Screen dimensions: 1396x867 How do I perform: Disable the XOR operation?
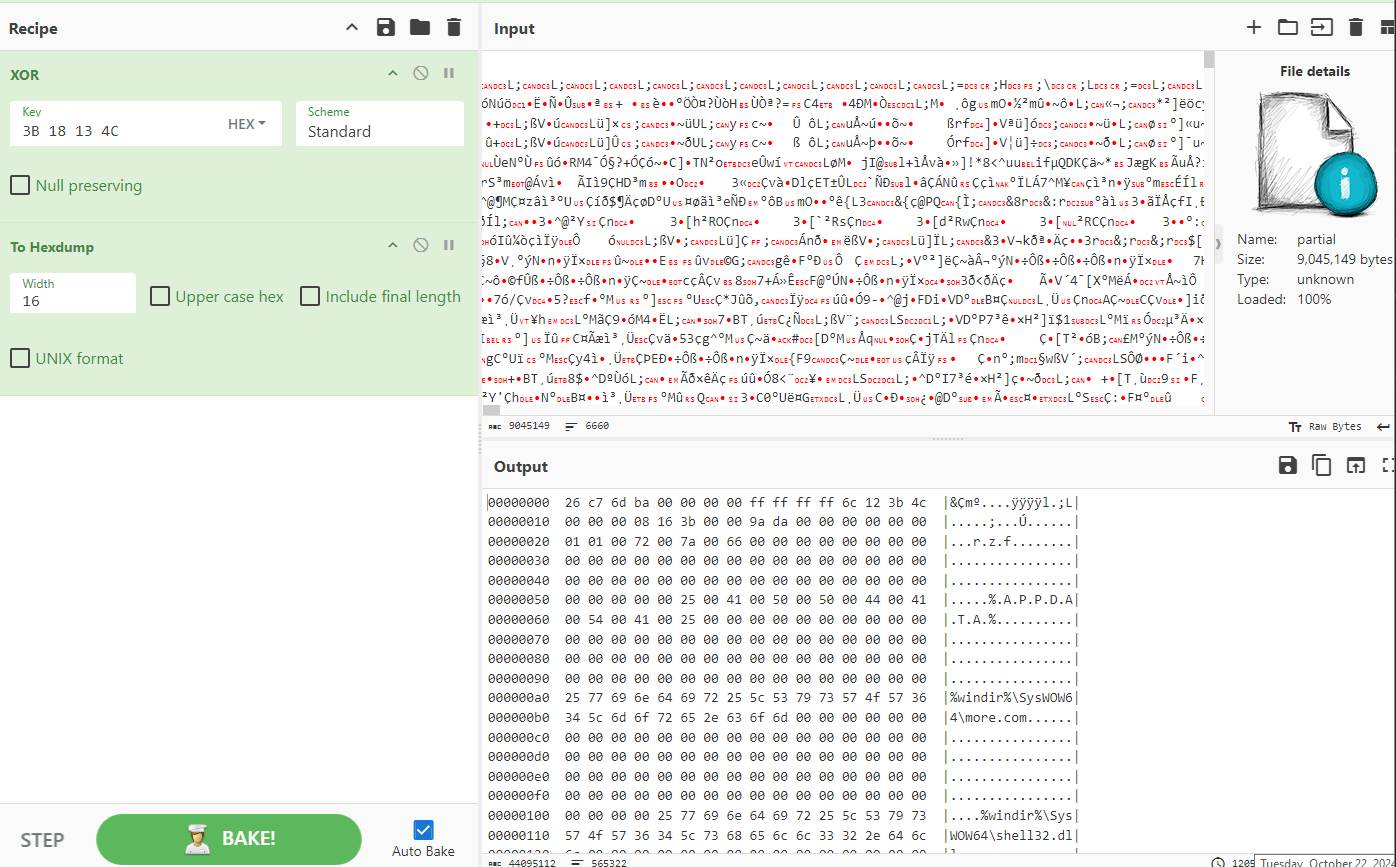pyautogui.click(x=421, y=73)
